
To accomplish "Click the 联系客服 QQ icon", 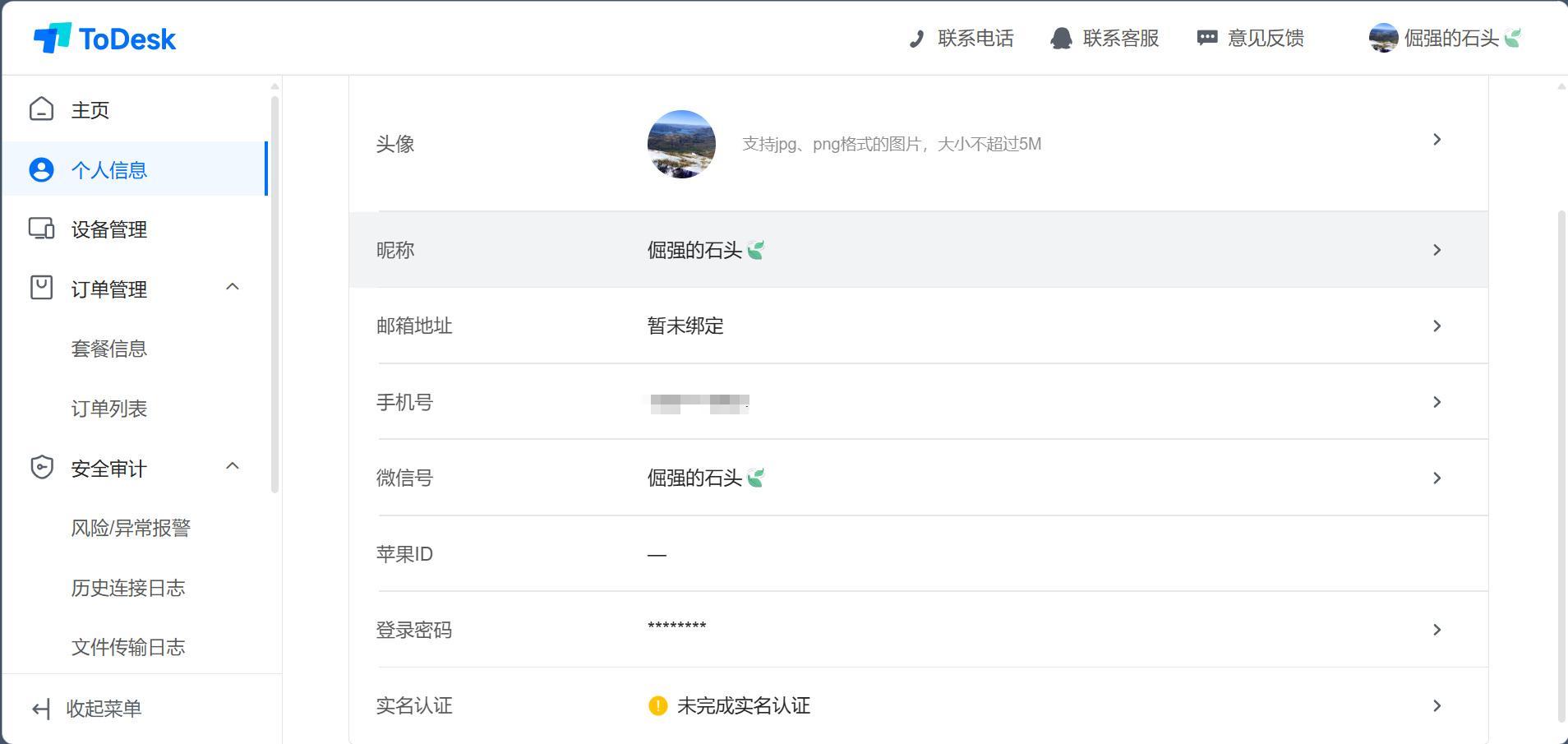I will (1061, 39).
